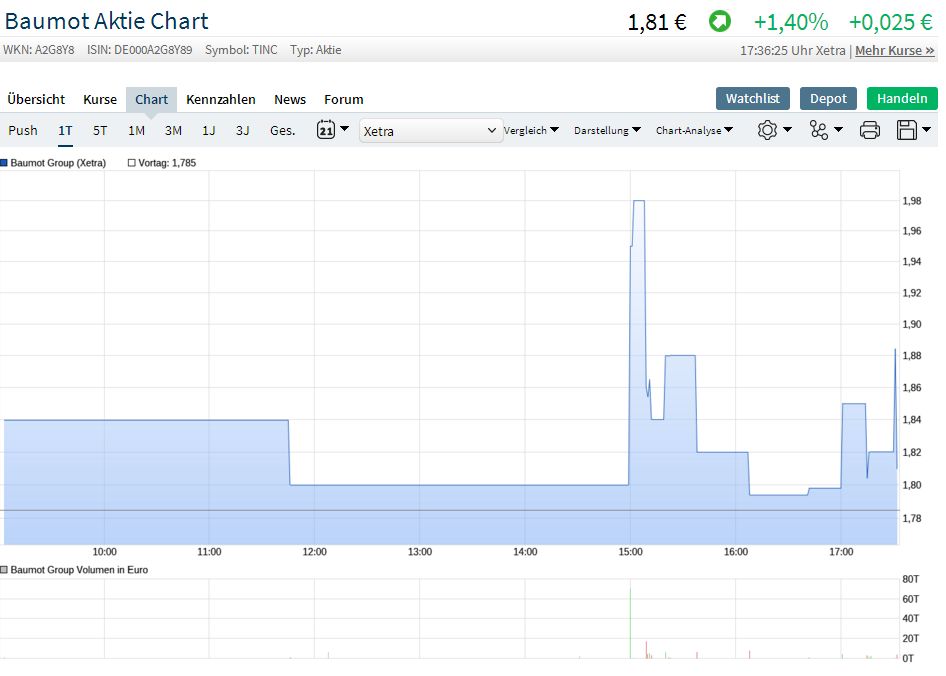This screenshot has width=946, height=676.
Task: Follow the Mehr Kurse link
Action: (x=895, y=51)
